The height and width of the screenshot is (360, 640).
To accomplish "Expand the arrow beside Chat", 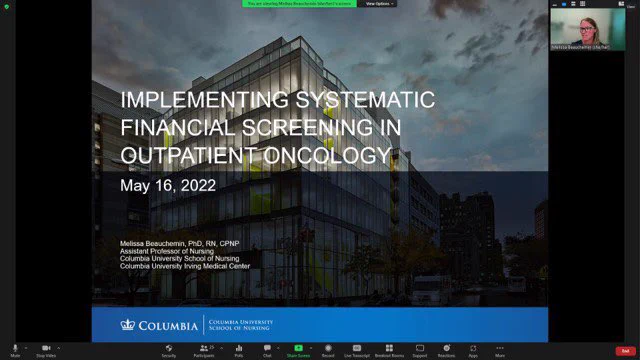I will [x=278, y=348].
